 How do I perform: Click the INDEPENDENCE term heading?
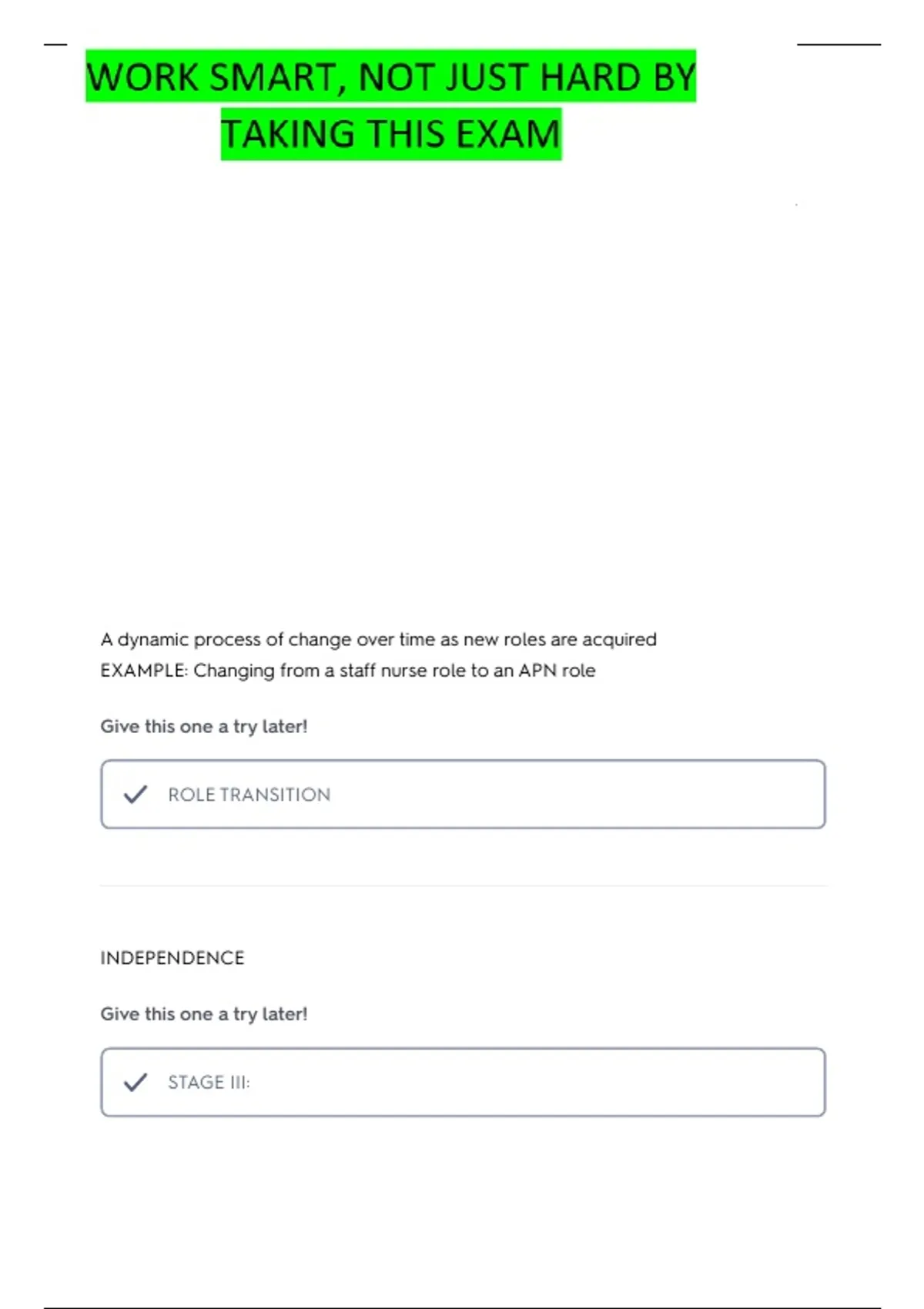[x=172, y=958]
